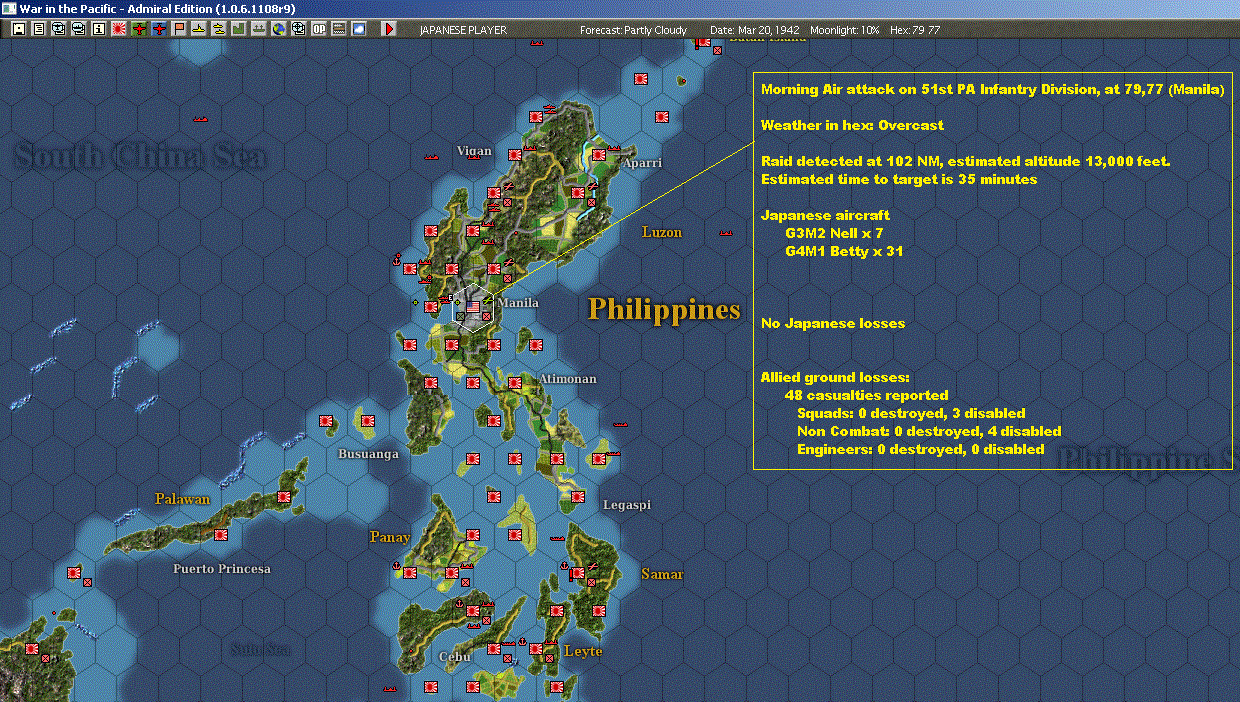Click the JAPANESE PLAYER status text
Viewport: 1240px width, 702px height.
(463, 30)
